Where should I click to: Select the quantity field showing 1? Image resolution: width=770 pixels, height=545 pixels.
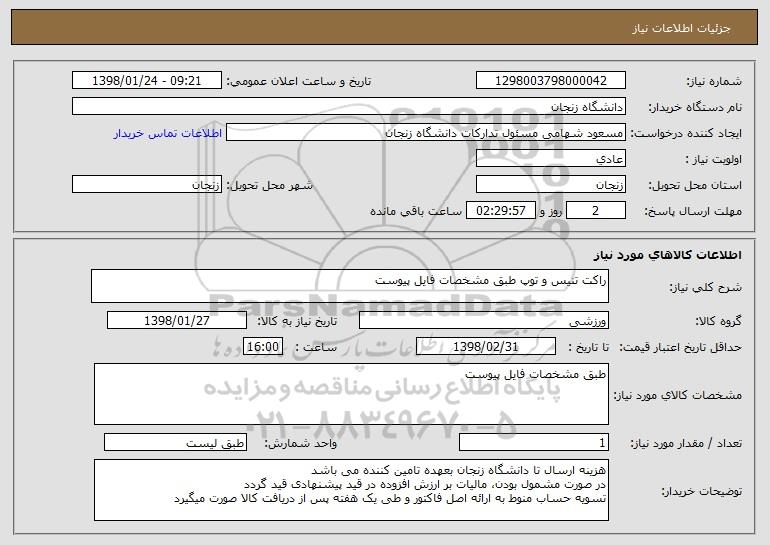pyautogui.click(x=534, y=442)
